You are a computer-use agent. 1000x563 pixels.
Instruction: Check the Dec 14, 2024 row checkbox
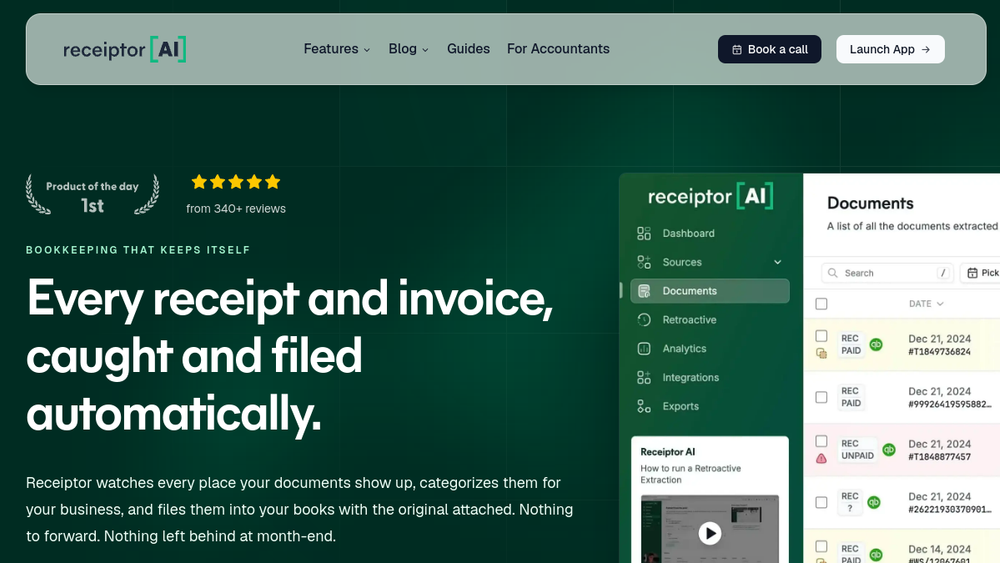pyautogui.click(x=821, y=546)
